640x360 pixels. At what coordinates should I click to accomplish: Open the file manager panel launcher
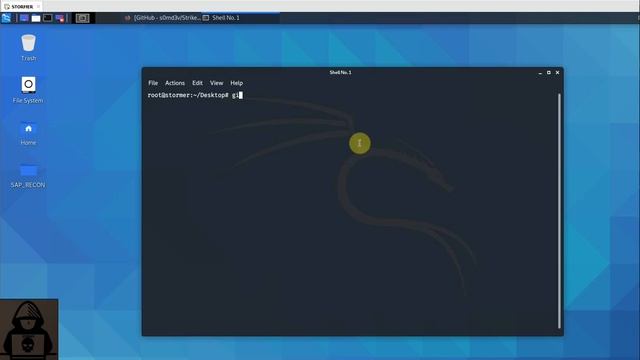(36, 18)
